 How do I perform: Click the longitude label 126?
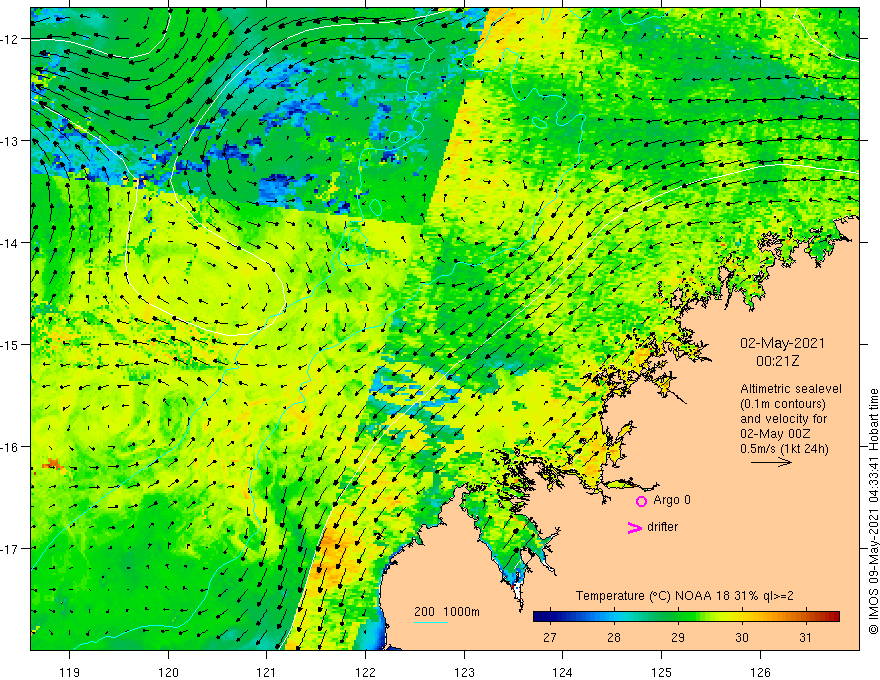(760, 672)
